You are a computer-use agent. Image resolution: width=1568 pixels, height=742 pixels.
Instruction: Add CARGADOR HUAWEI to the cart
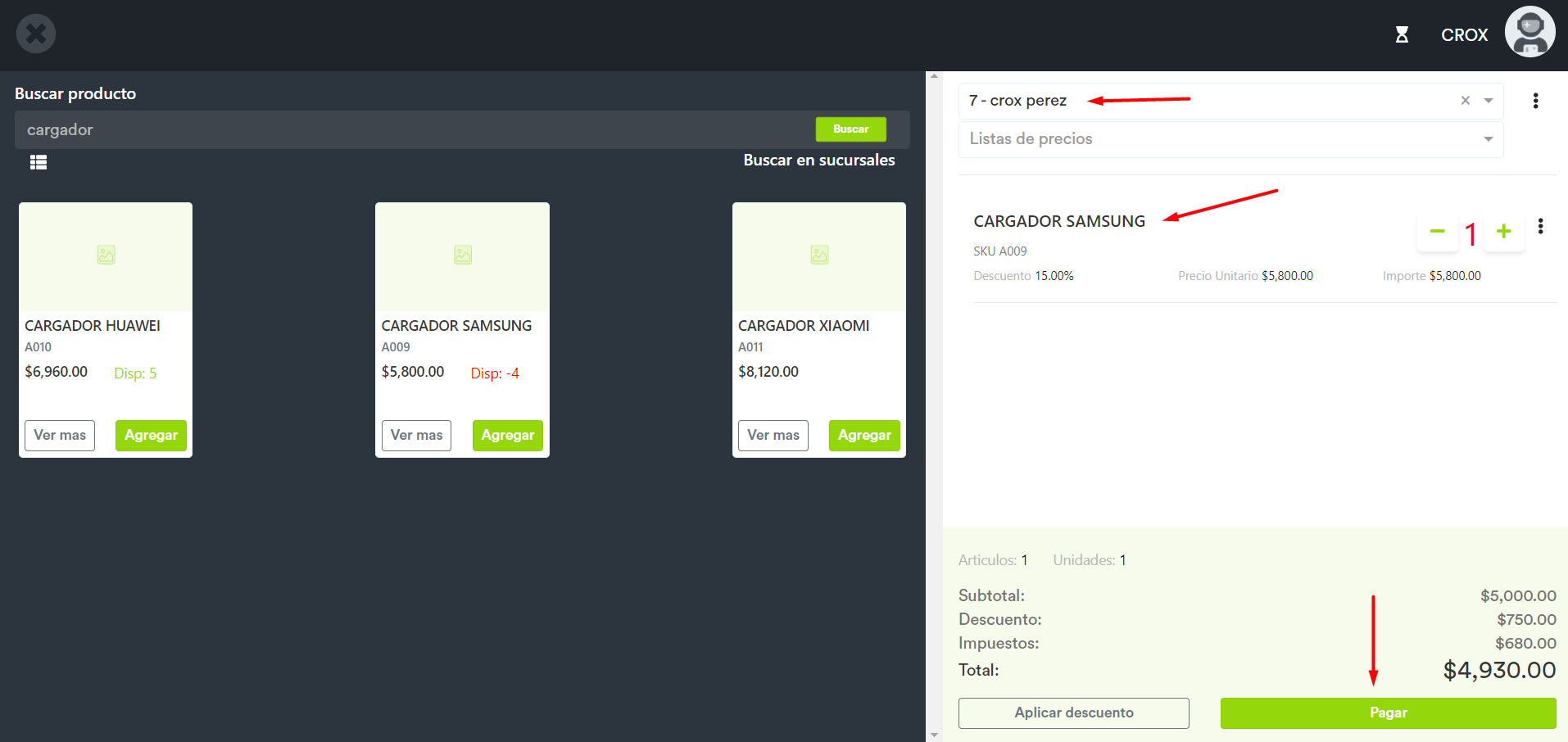(x=151, y=436)
